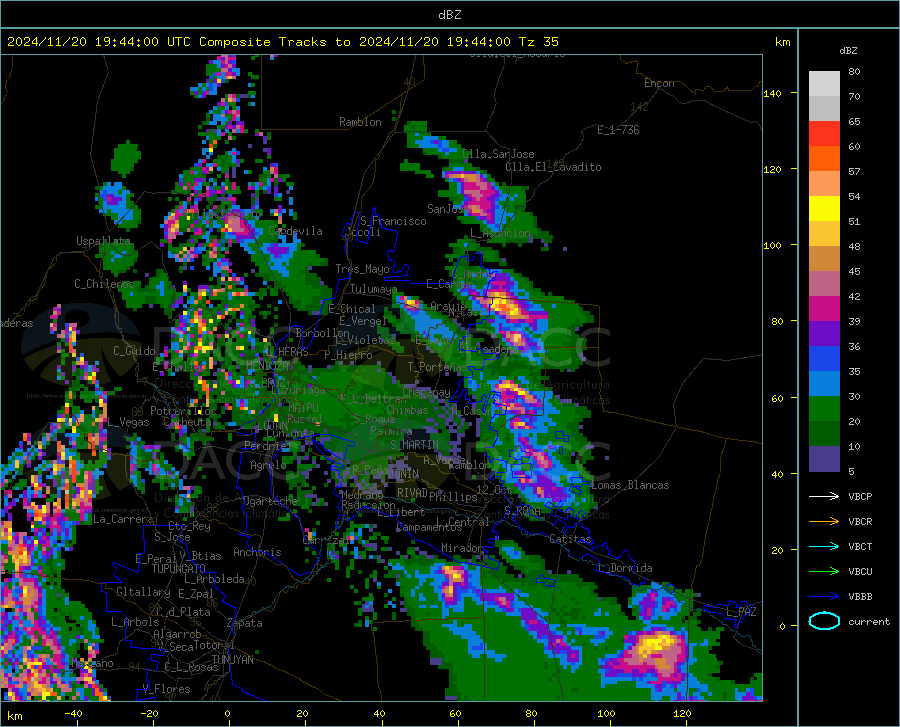Click the 'Capdevila' place label
This screenshot has width=900, height=727.
point(295,231)
